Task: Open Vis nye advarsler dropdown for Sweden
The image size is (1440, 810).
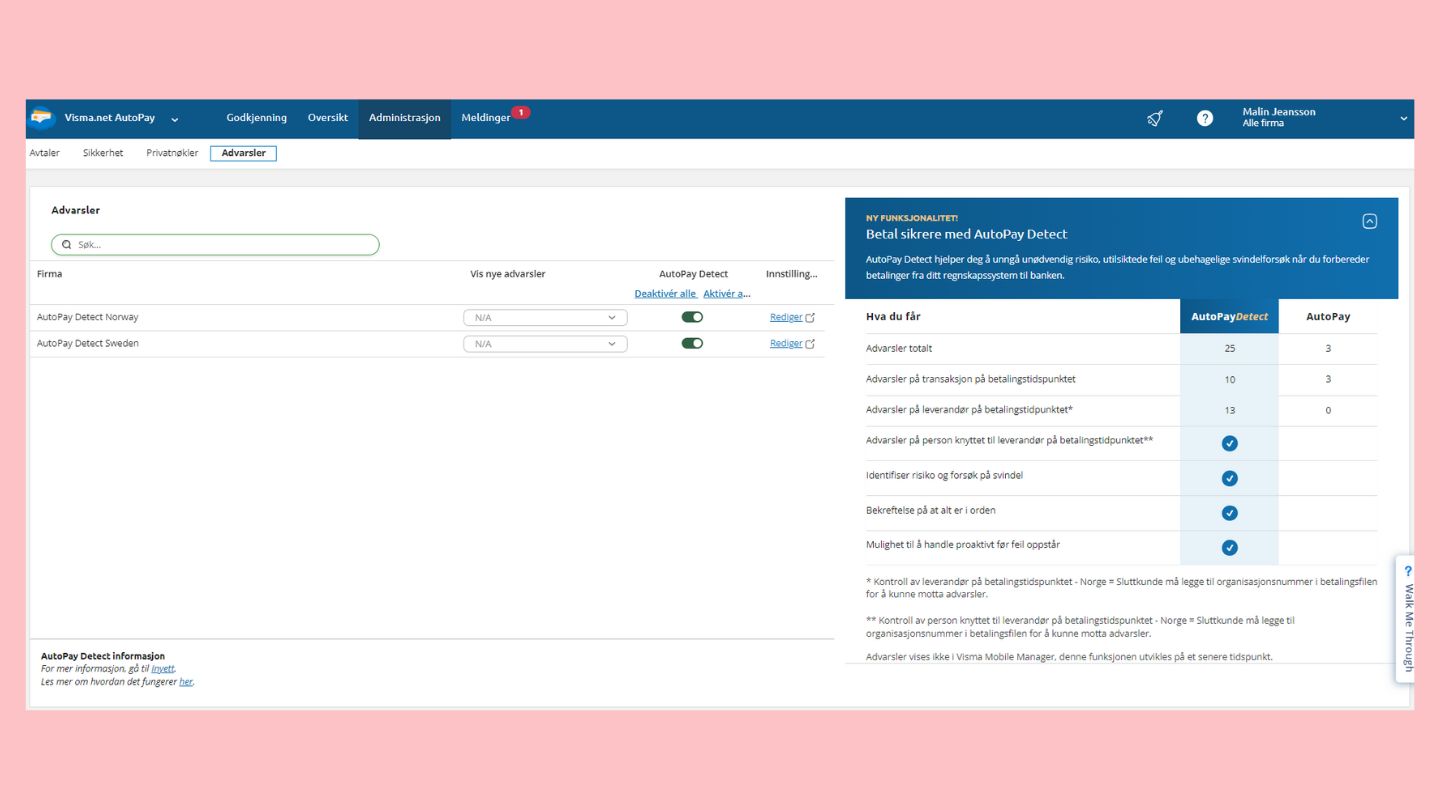Action: coord(545,344)
